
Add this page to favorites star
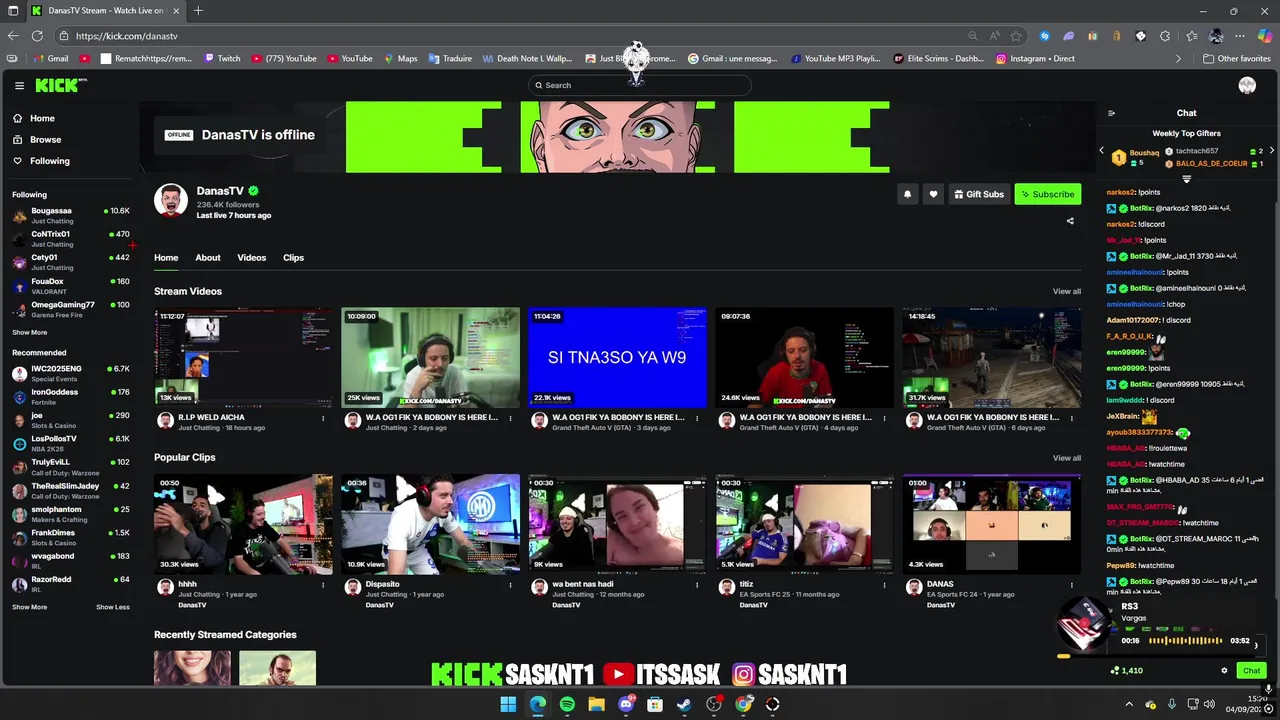[x=1016, y=36]
